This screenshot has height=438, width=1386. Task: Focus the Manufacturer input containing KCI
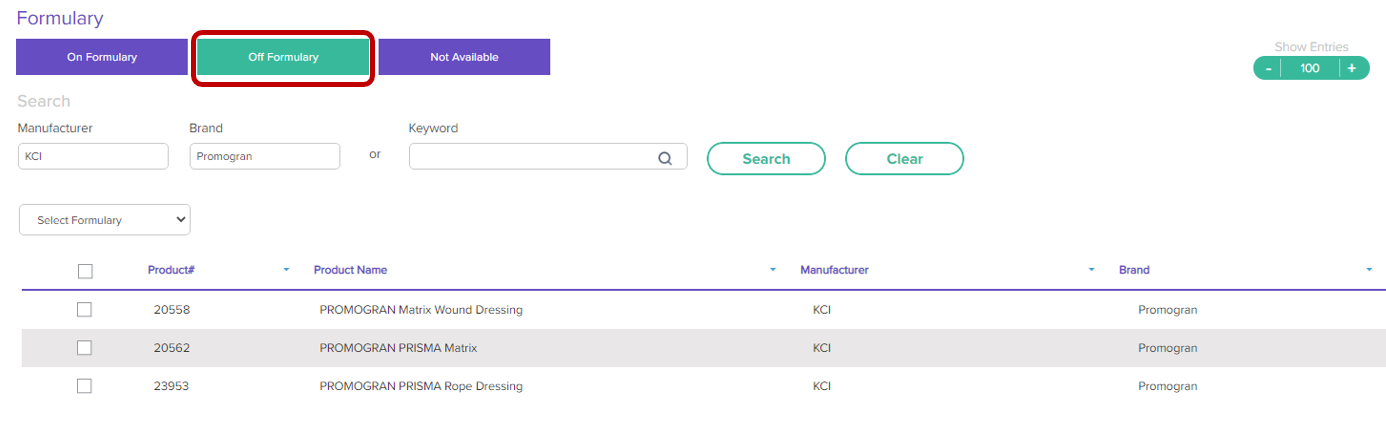(93, 156)
